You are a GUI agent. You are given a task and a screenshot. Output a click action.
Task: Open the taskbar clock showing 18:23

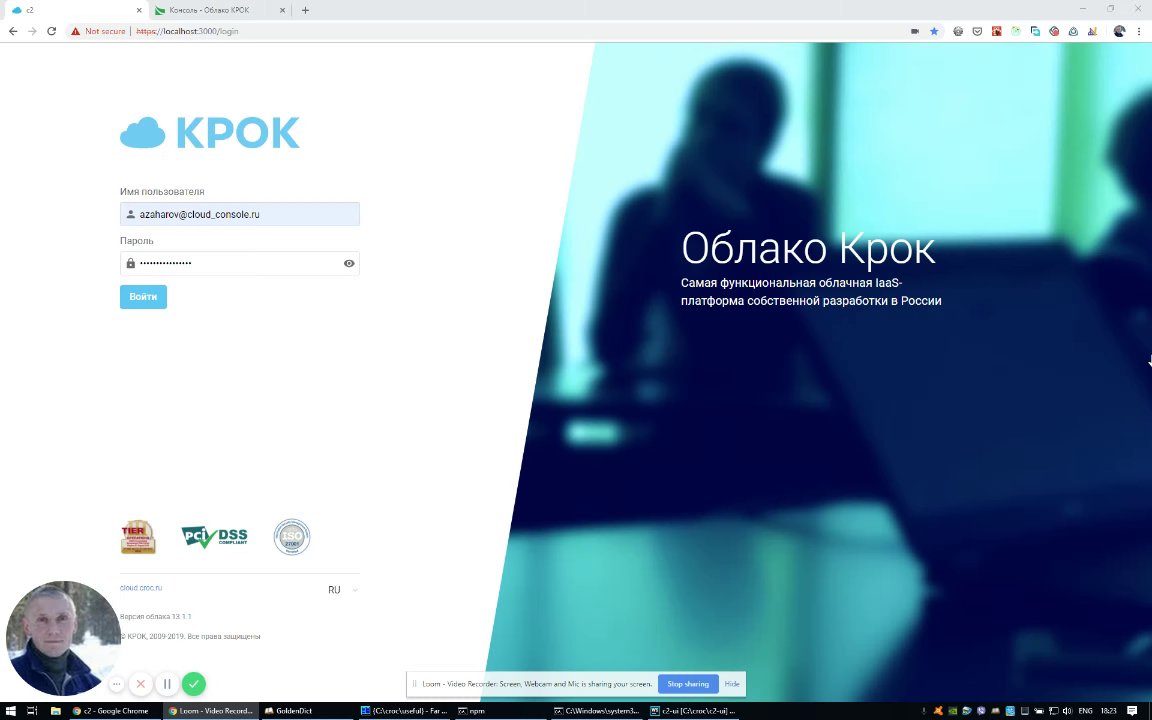coord(1109,711)
